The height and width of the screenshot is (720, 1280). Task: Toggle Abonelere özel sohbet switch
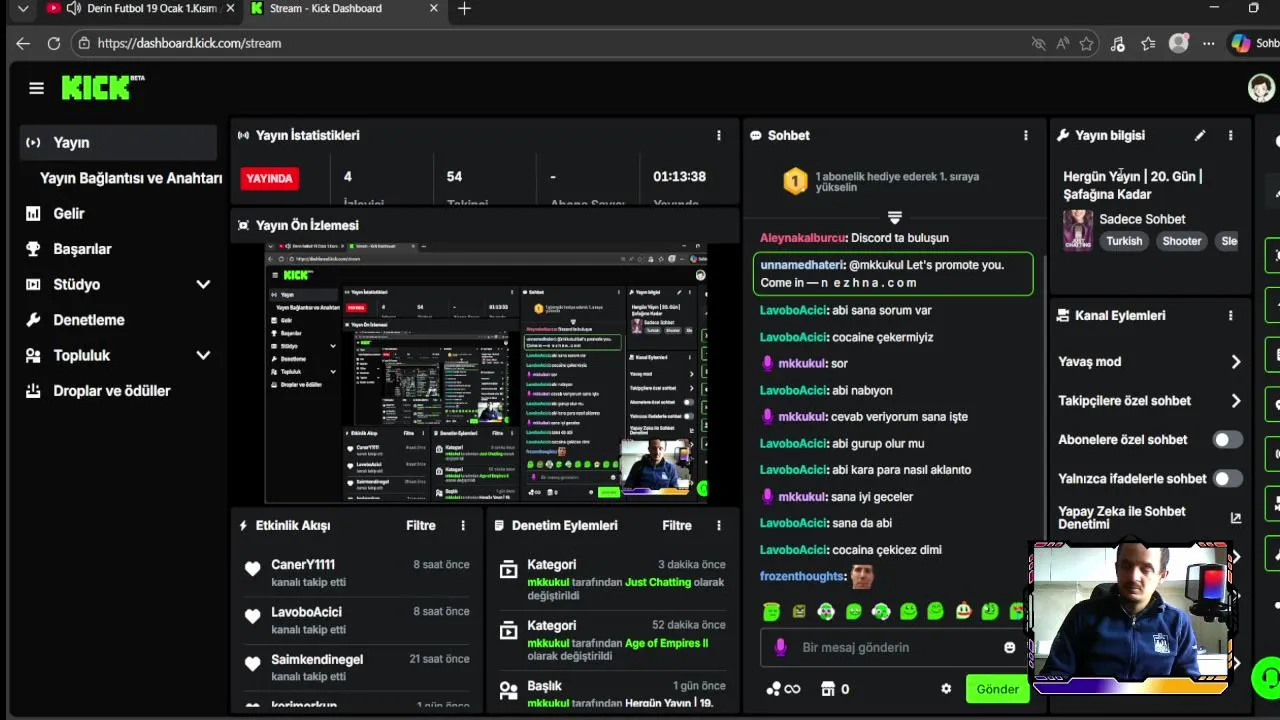coord(1227,439)
